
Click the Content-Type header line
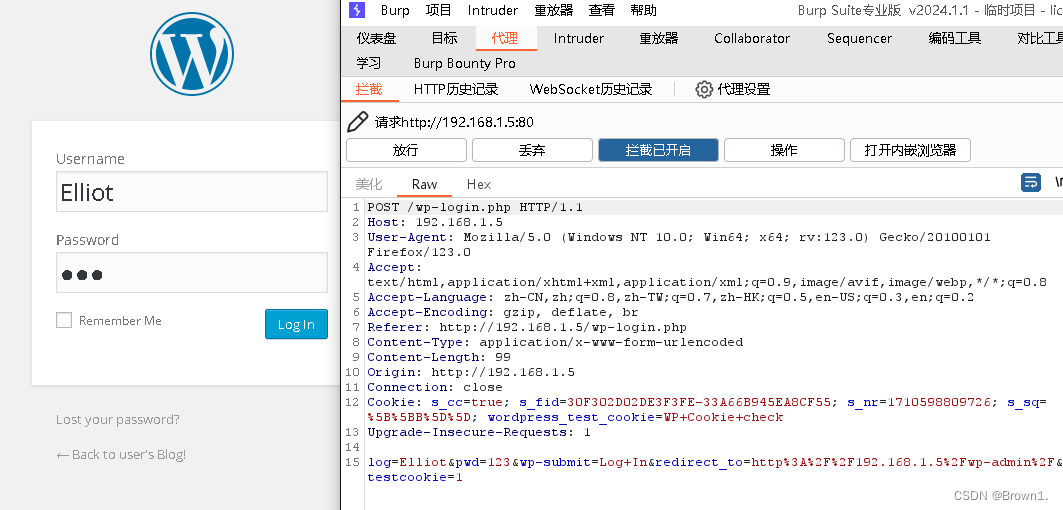555,342
